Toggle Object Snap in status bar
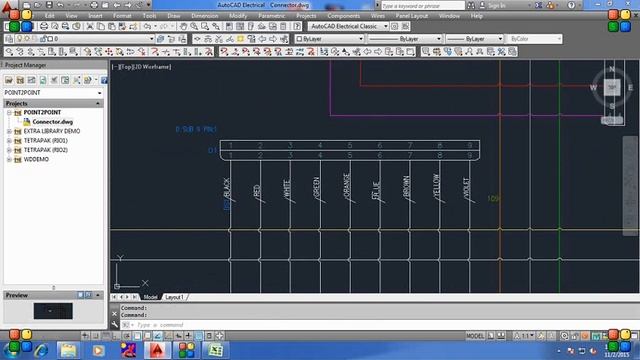640x360 pixels. click(137, 336)
